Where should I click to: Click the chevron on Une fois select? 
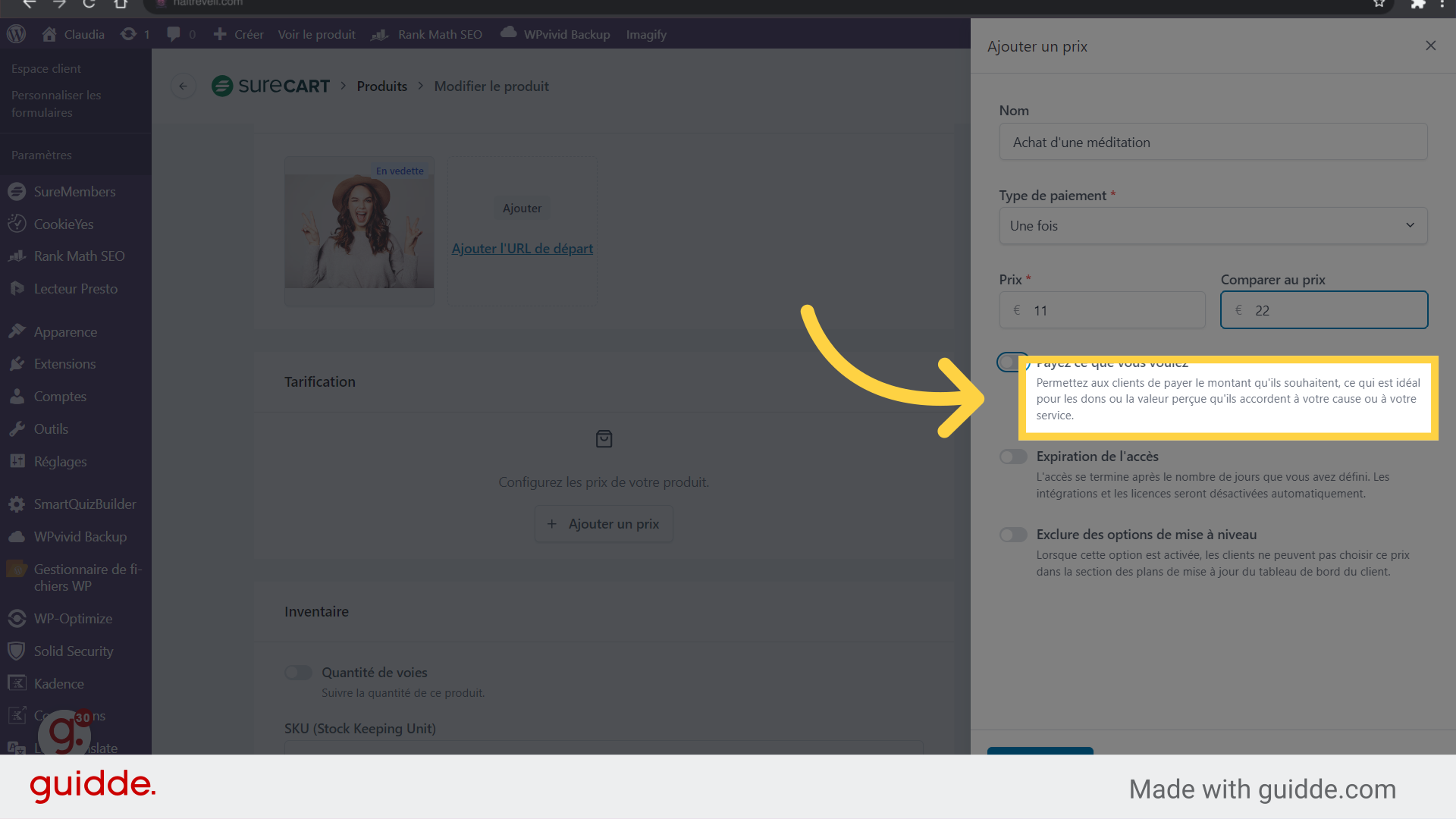(x=1410, y=225)
